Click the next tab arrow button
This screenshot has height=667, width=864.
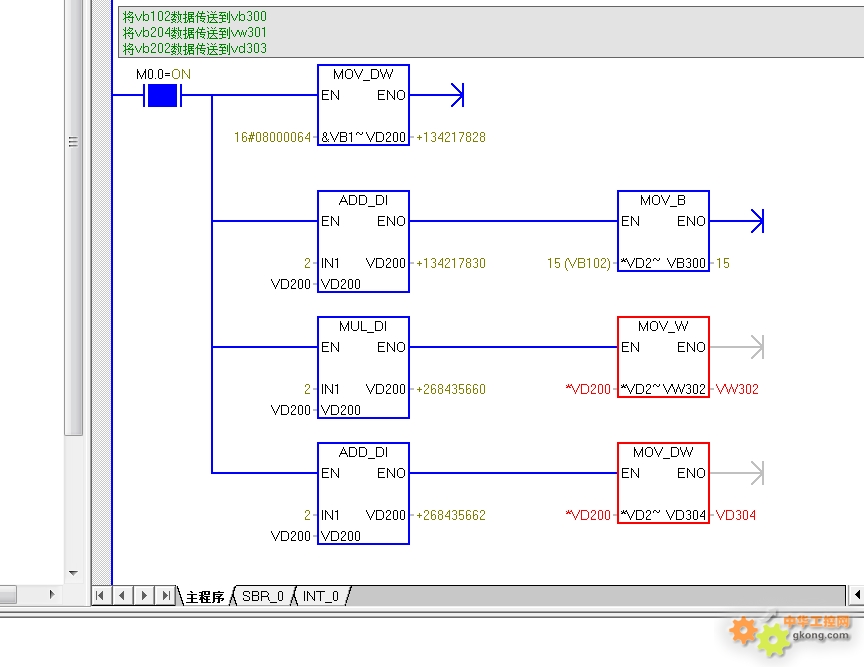point(144,595)
